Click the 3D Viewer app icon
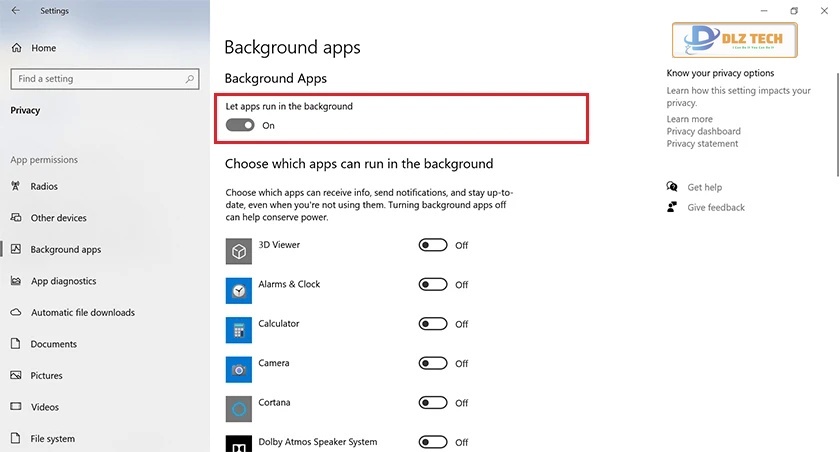Screen dimensions: 840x452 coord(238,251)
